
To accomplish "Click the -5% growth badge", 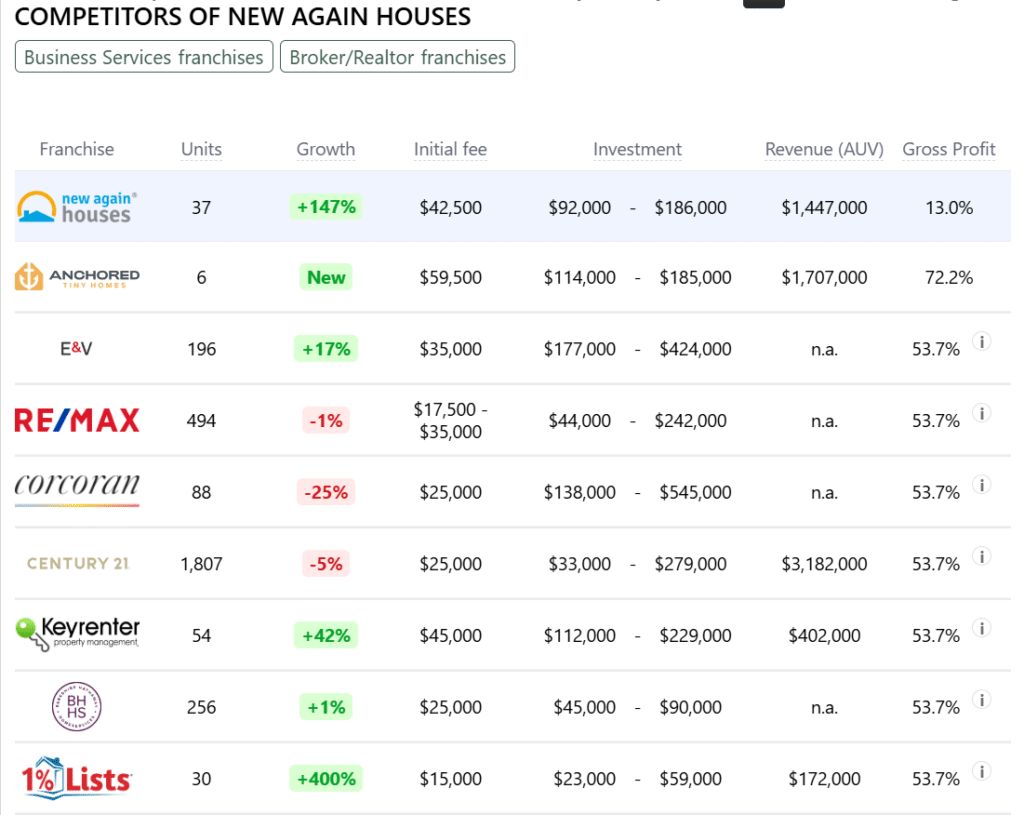I will (326, 564).
